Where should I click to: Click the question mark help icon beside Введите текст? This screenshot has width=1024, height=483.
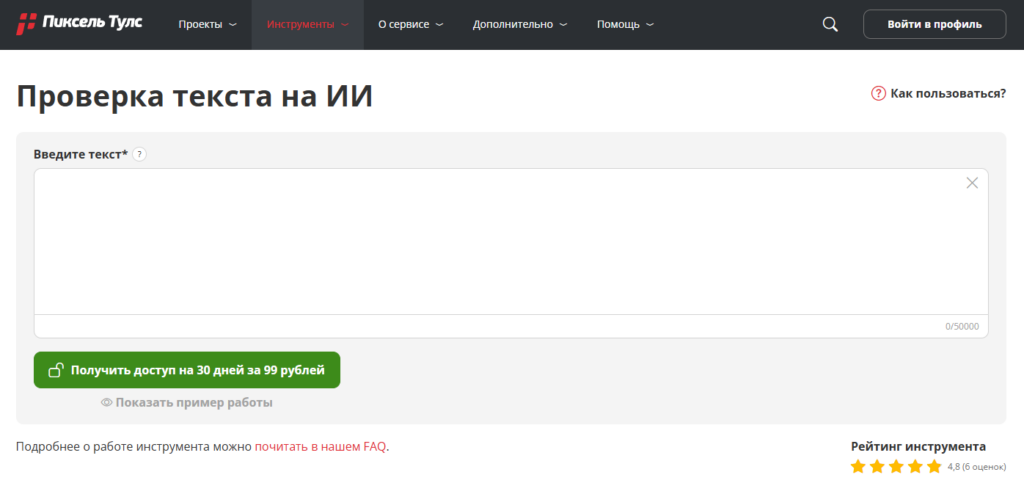[139, 155]
